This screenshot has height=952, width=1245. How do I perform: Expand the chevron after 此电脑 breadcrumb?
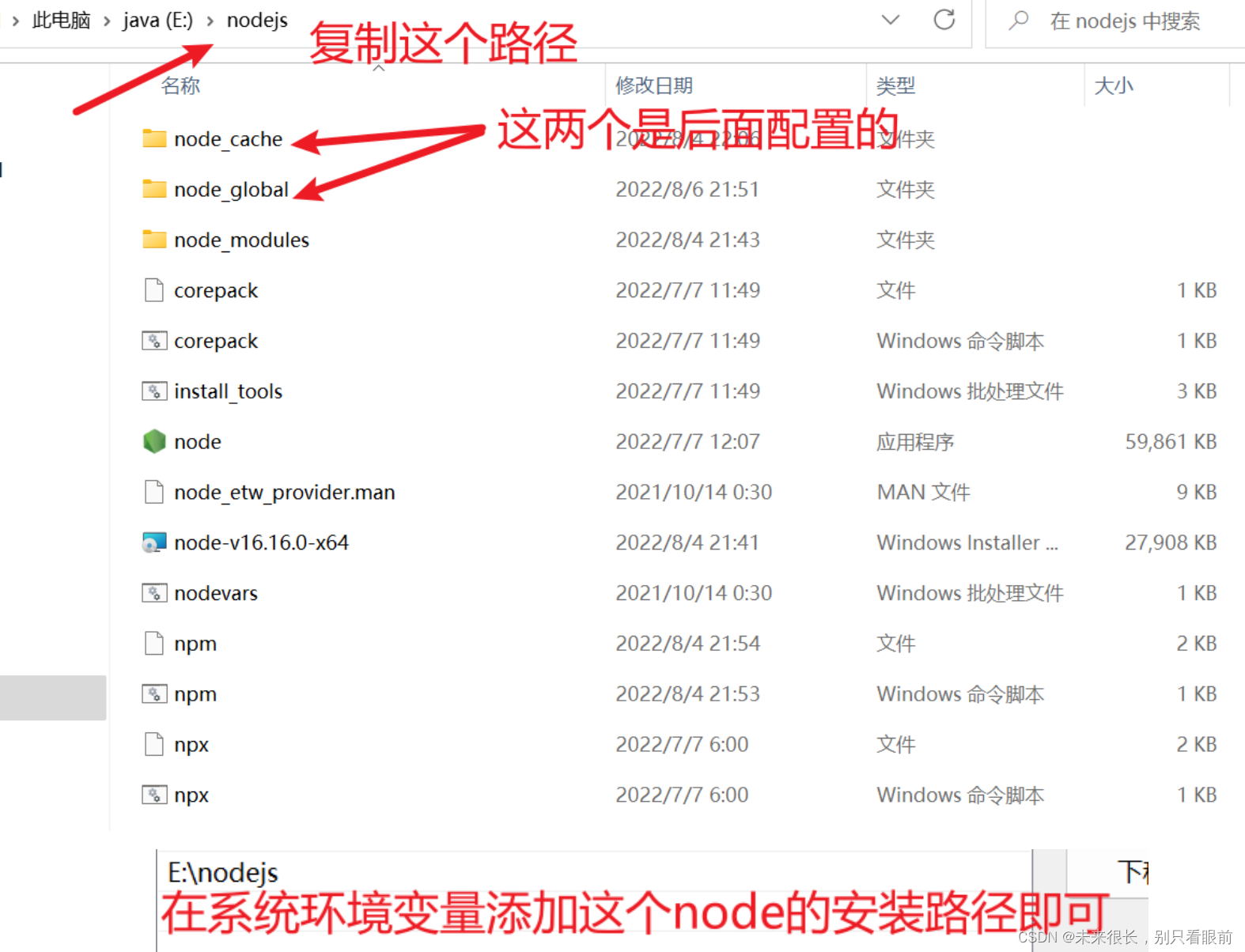coord(107,21)
